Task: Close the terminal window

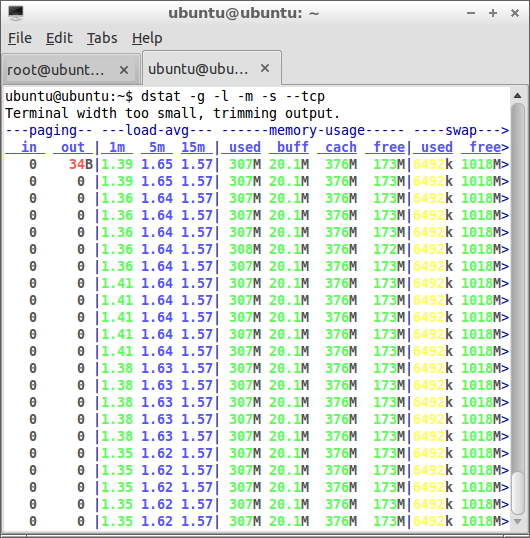Action: pos(515,13)
